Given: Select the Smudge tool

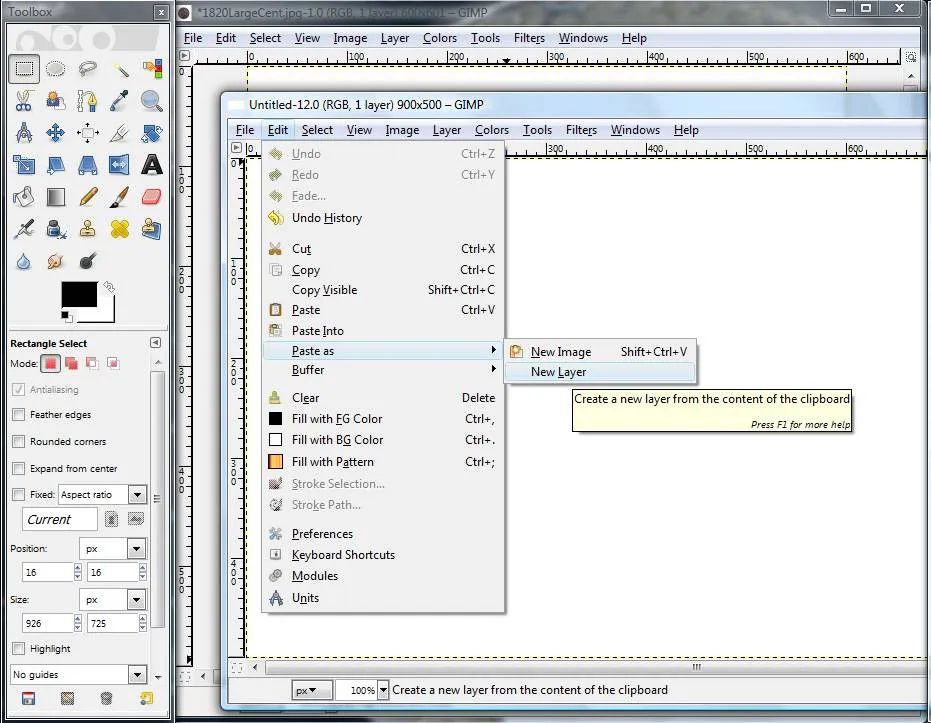Looking at the screenshot, I should click(x=56, y=261).
